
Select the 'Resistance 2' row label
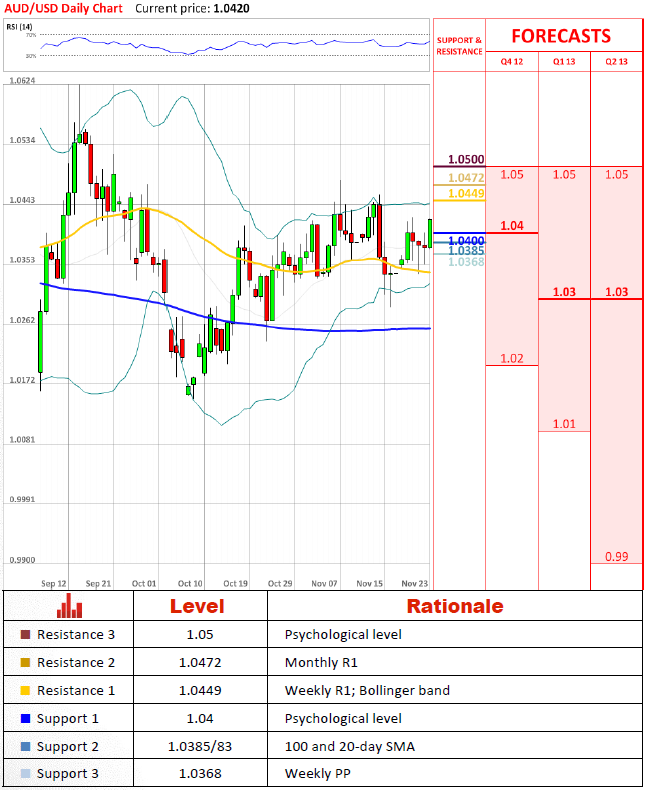pyautogui.click(x=76, y=663)
